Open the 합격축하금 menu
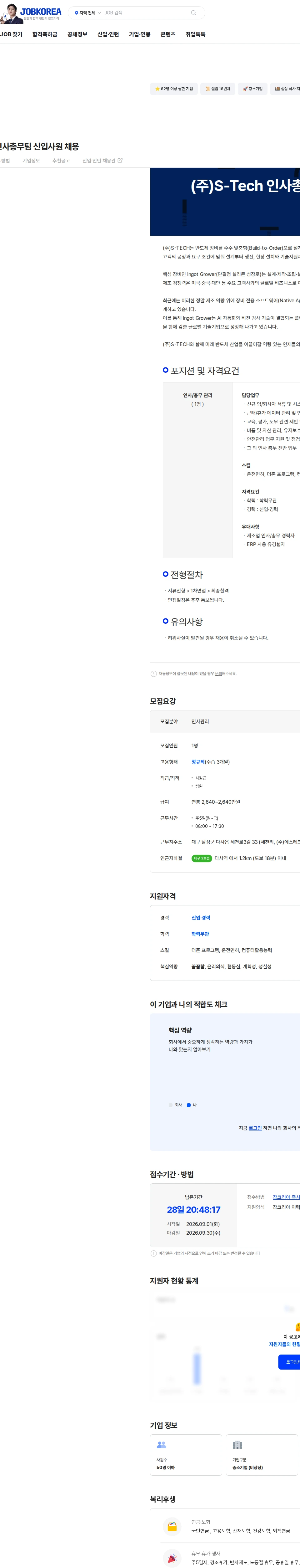This screenshot has height=1568, width=300. point(45,35)
